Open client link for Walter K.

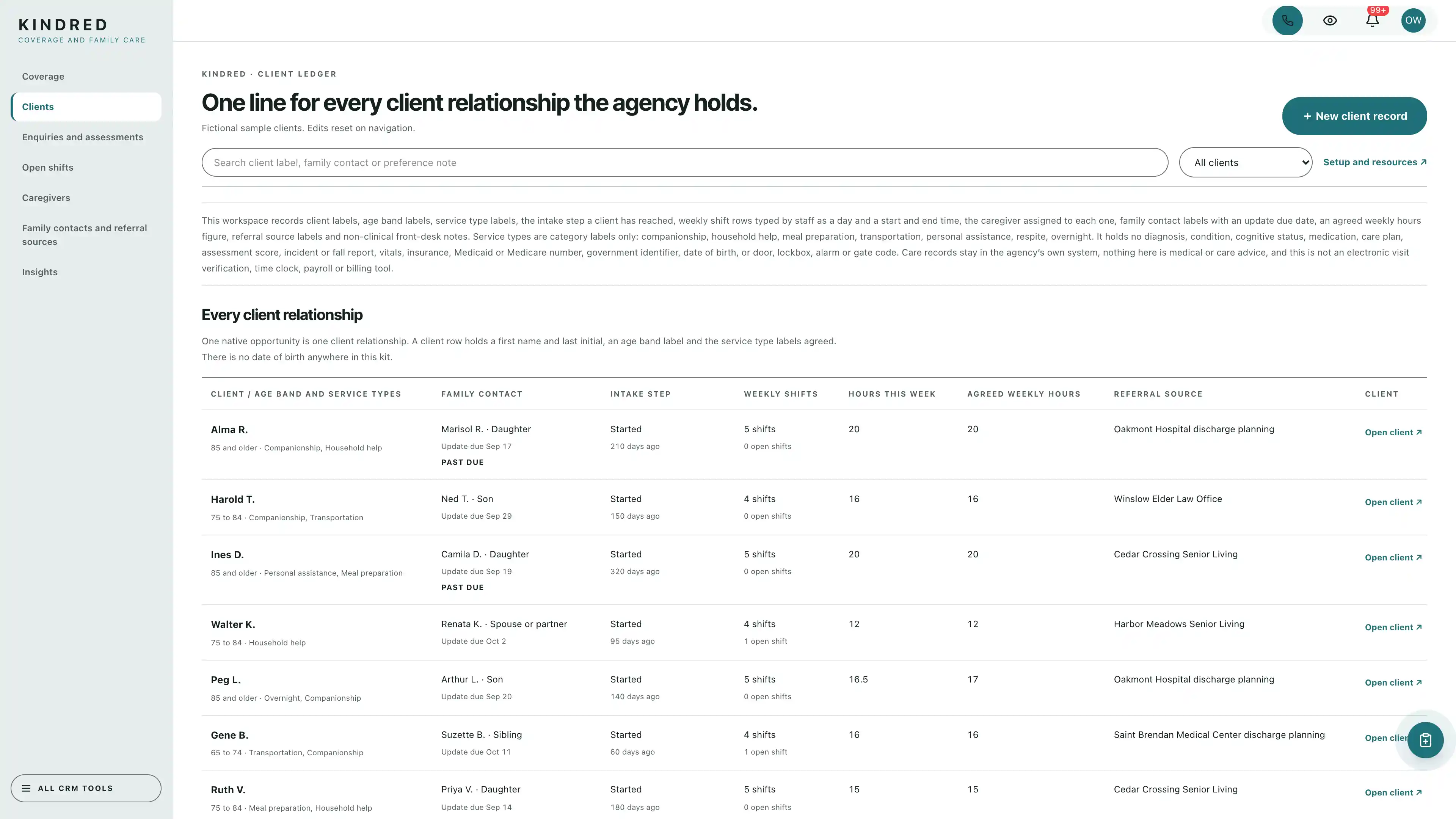tap(1393, 628)
